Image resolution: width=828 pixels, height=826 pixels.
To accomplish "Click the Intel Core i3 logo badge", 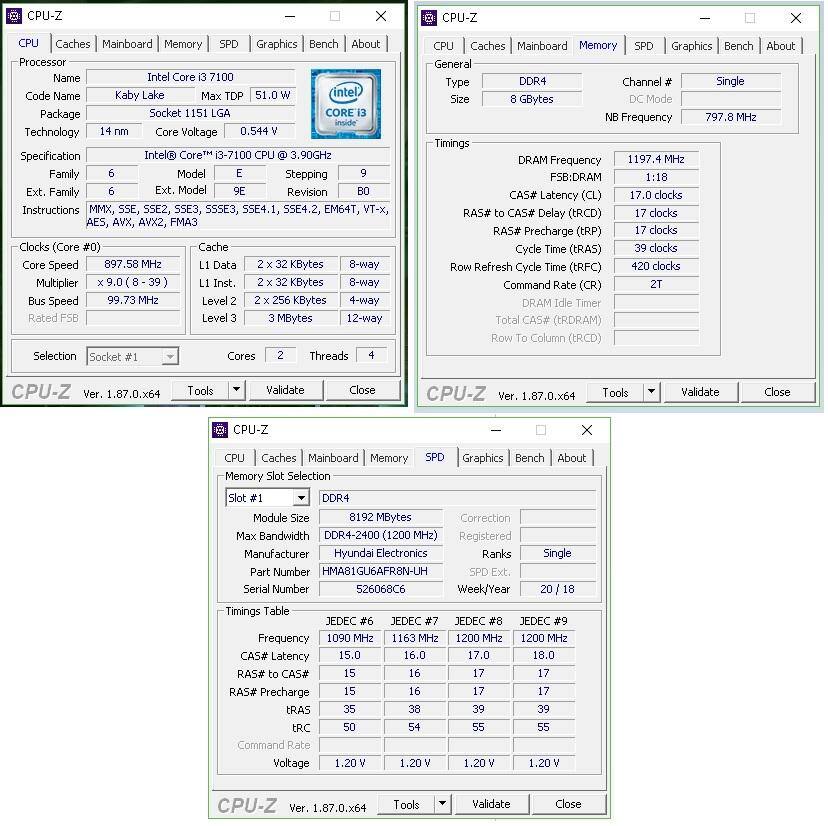I will point(345,104).
